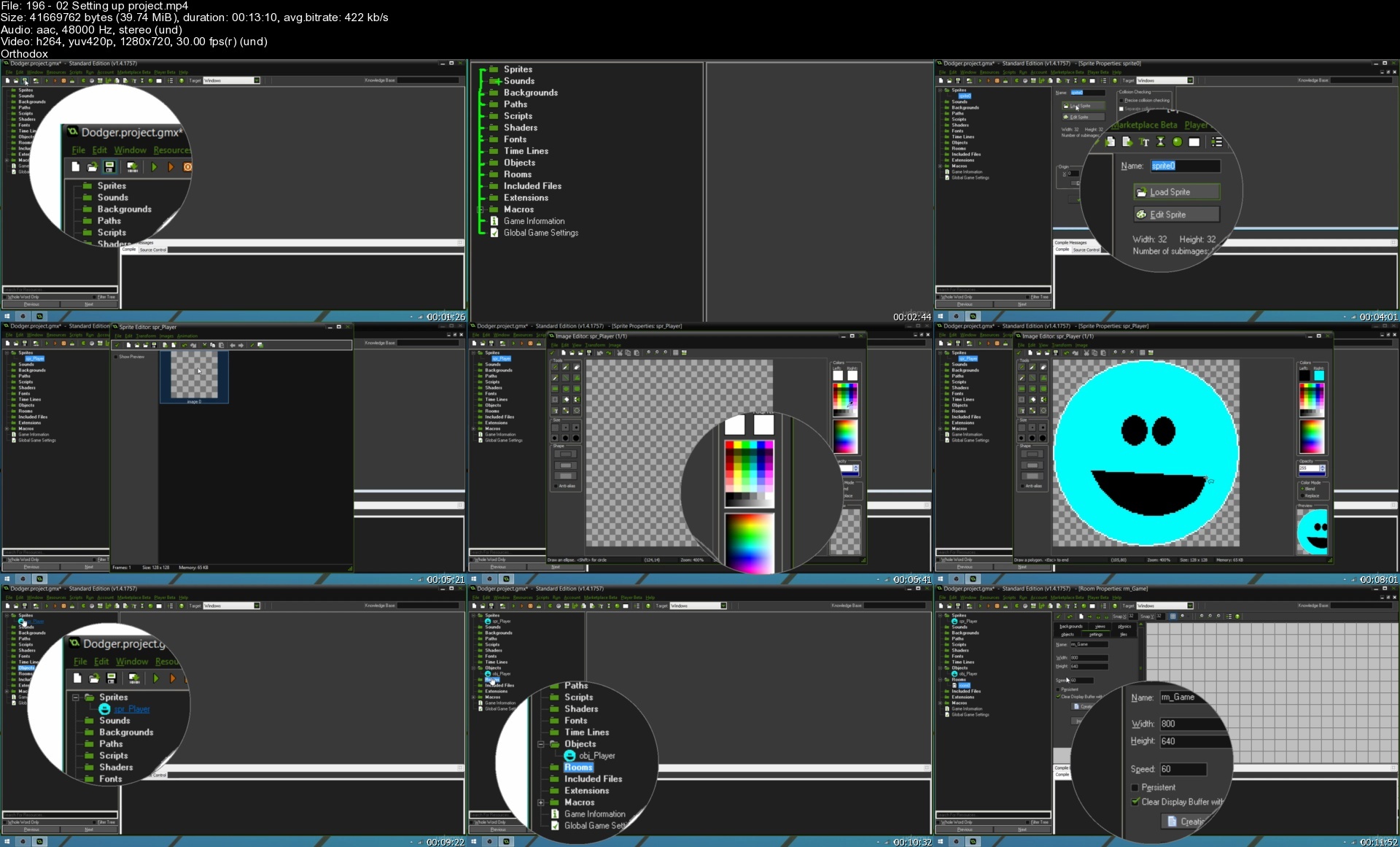Click magnified green Run arrow in 00:09:22 frame
The height and width of the screenshot is (847, 1400).
tap(155, 678)
